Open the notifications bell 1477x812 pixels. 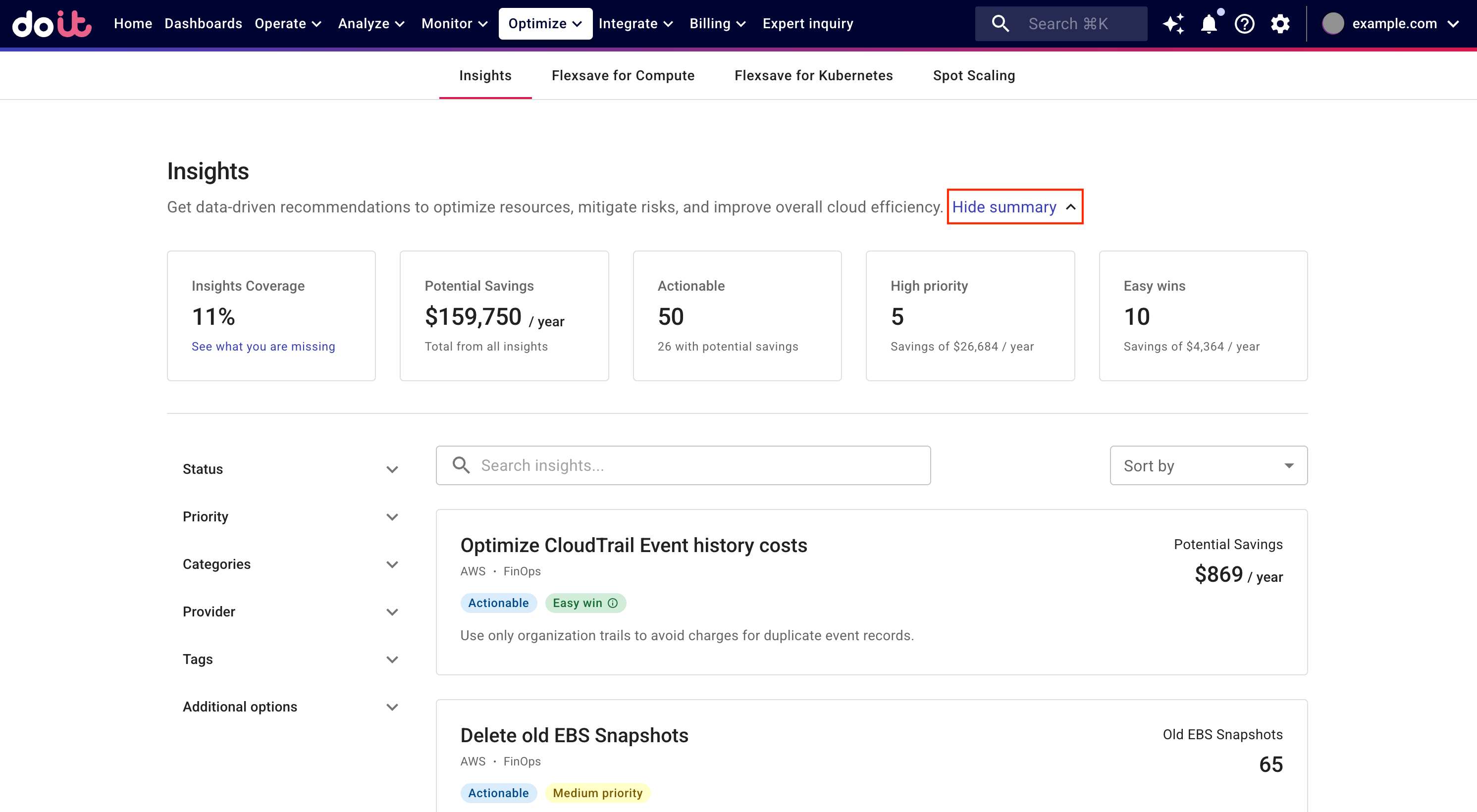[1209, 23]
